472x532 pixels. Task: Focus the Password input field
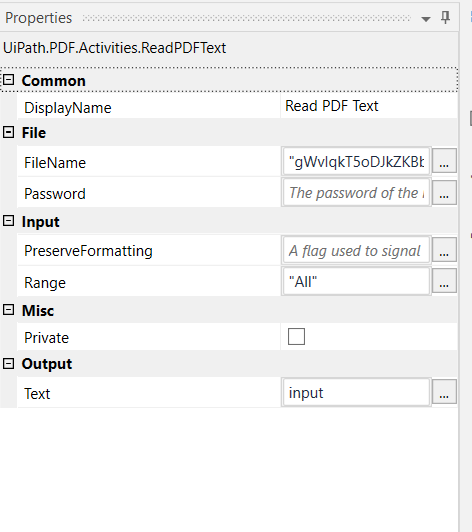tap(356, 192)
